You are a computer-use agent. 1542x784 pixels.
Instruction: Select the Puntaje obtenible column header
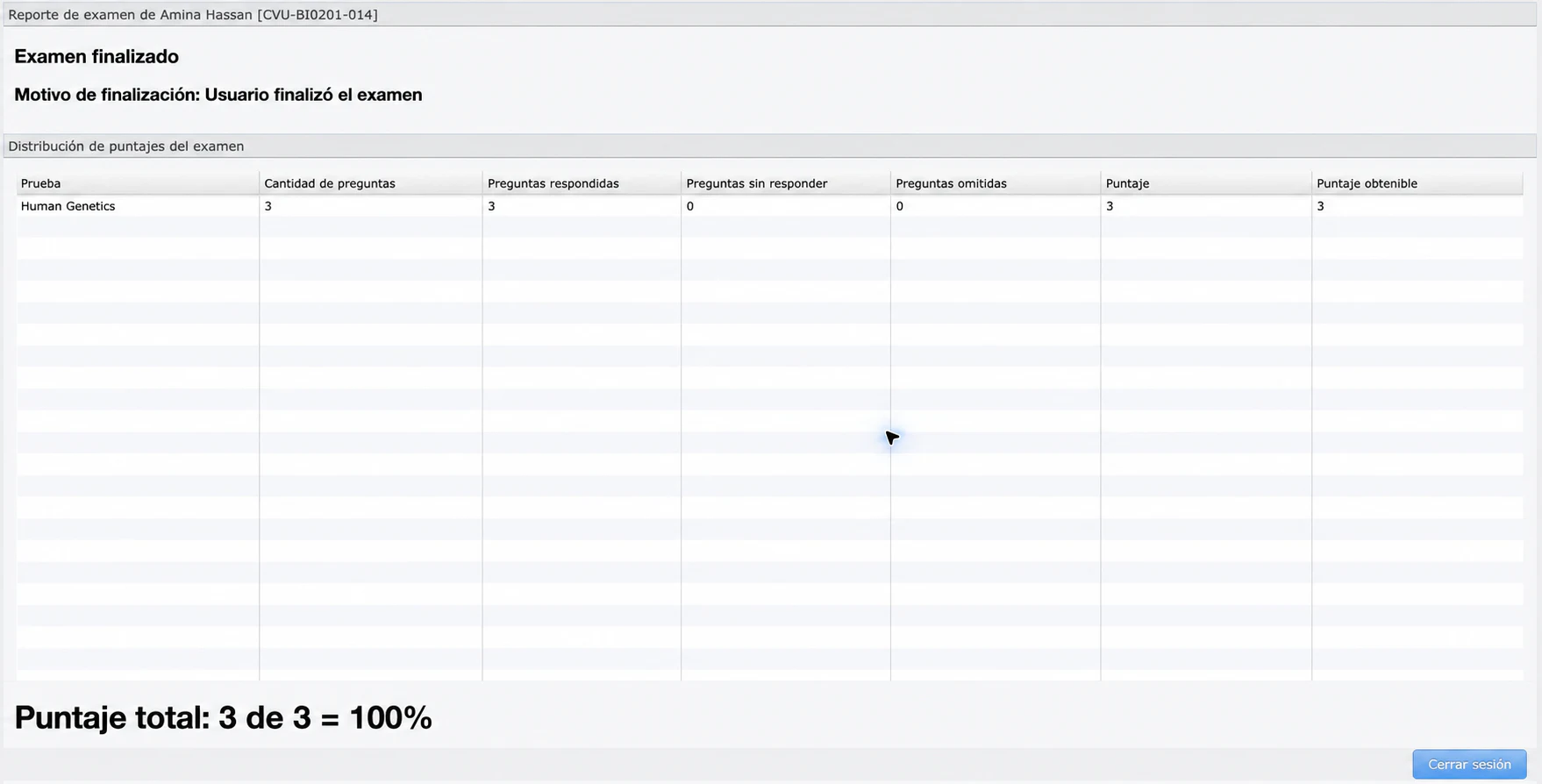click(x=1417, y=183)
